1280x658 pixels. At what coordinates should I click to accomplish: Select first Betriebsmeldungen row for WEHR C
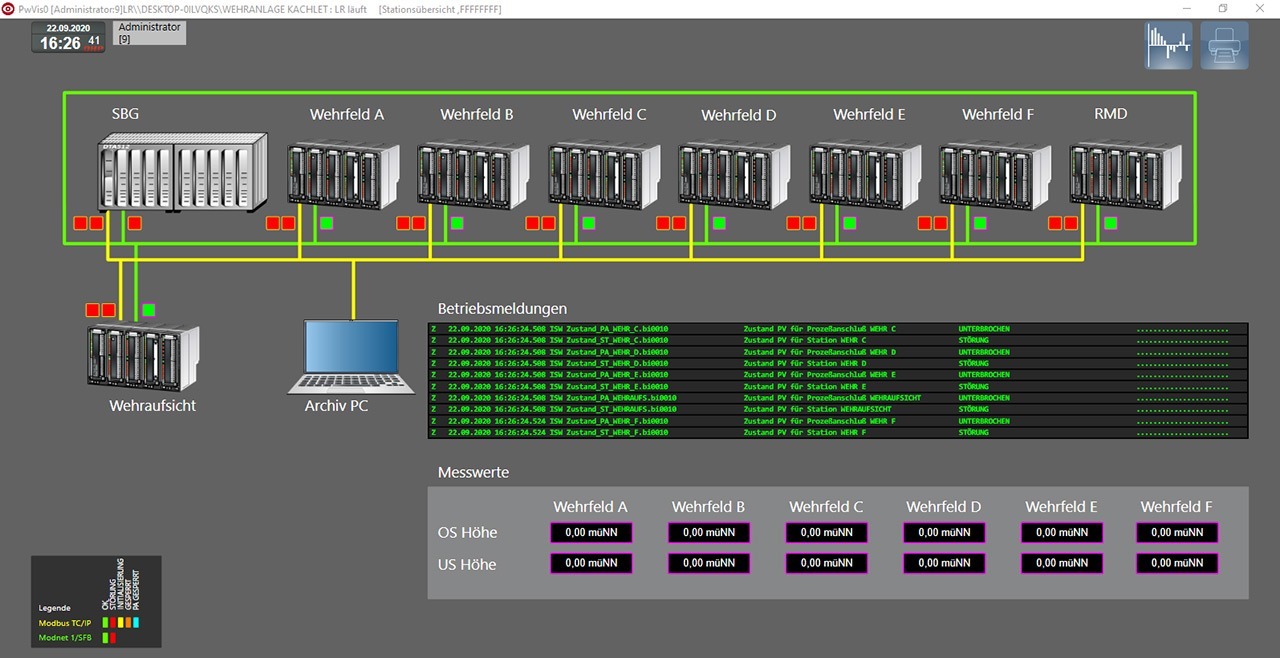pyautogui.click(x=838, y=329)
